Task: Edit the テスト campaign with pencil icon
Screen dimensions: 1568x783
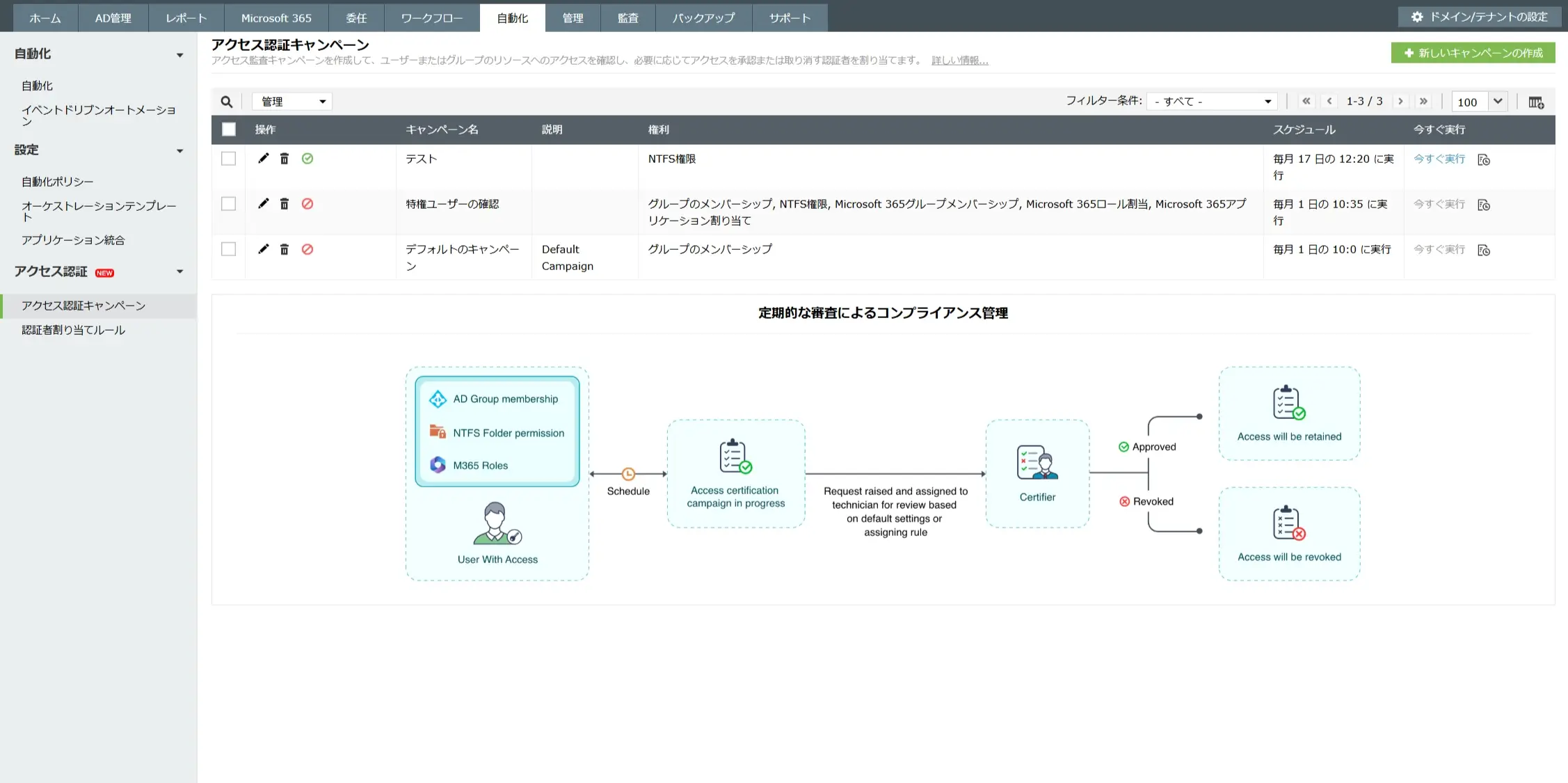Action: point(263,159)
